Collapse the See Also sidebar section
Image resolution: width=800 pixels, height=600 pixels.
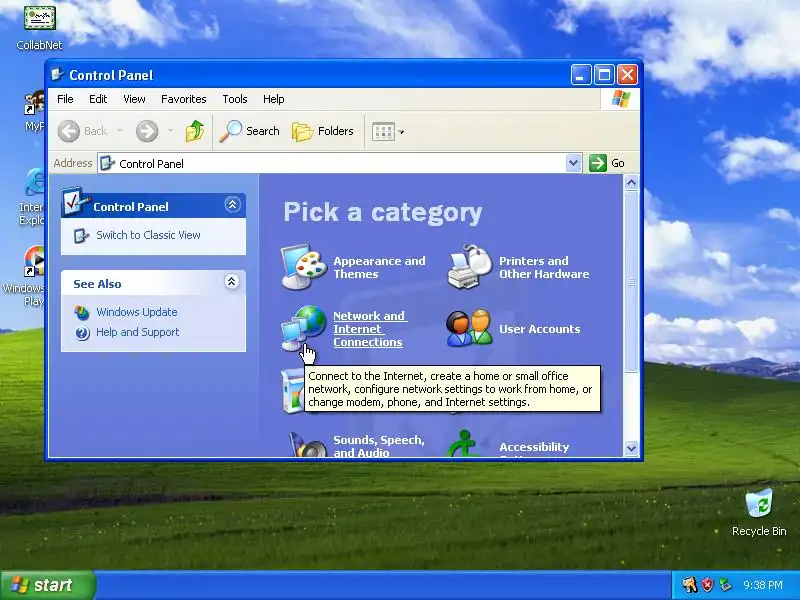tap(231, 282)
